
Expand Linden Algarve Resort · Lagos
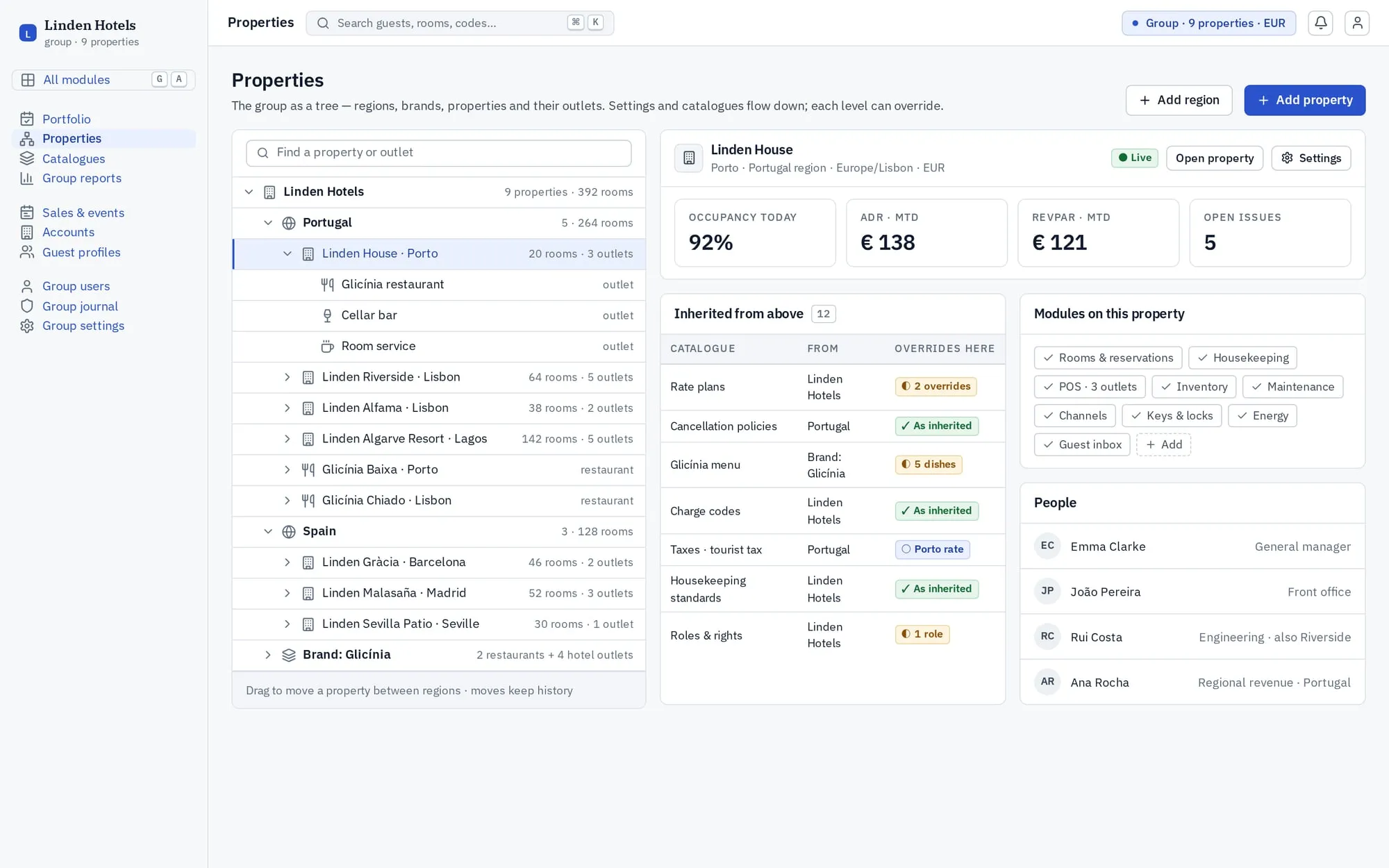pyautogui.click(x=287, y=439)
